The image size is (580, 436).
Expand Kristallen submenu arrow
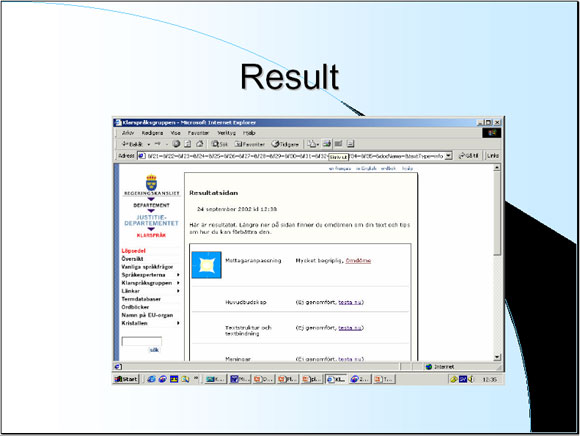click(x=178, y=323)
